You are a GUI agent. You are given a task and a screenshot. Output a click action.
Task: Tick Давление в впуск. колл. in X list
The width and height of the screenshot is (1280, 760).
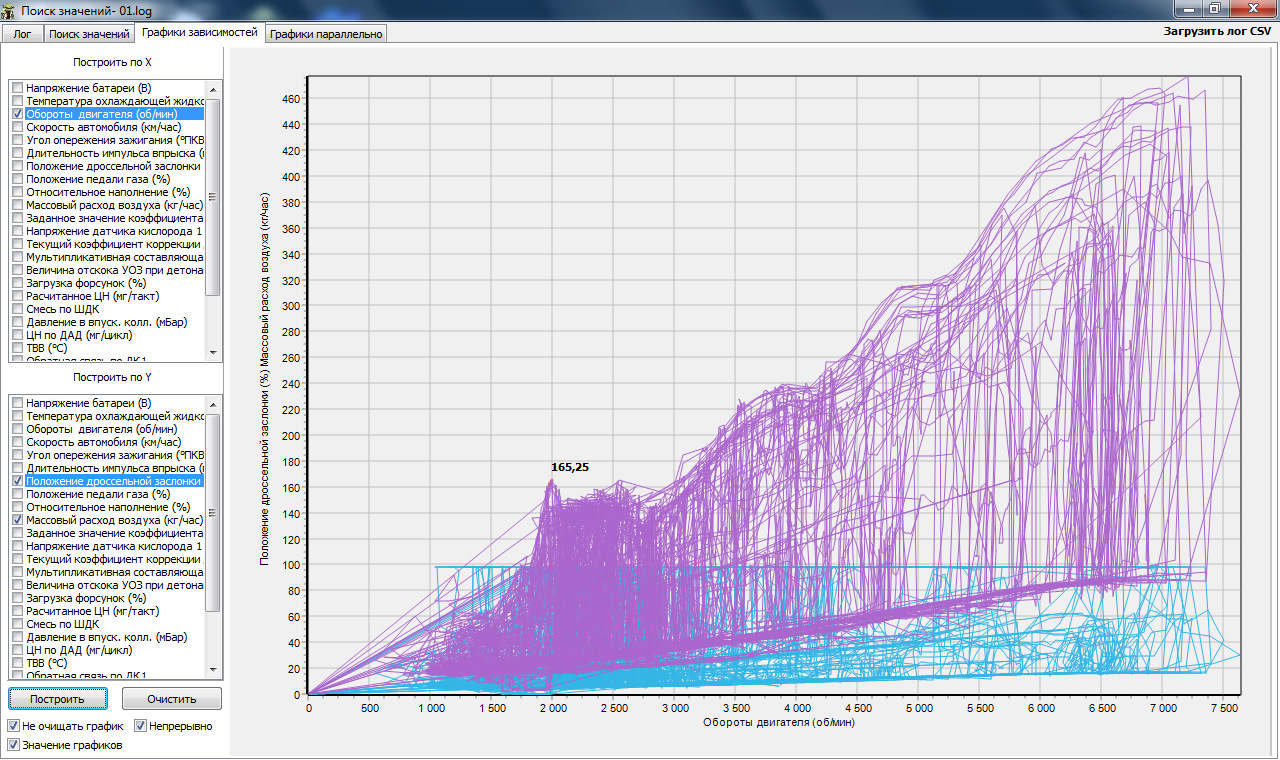pyautogui.click(x=17, y=322)
